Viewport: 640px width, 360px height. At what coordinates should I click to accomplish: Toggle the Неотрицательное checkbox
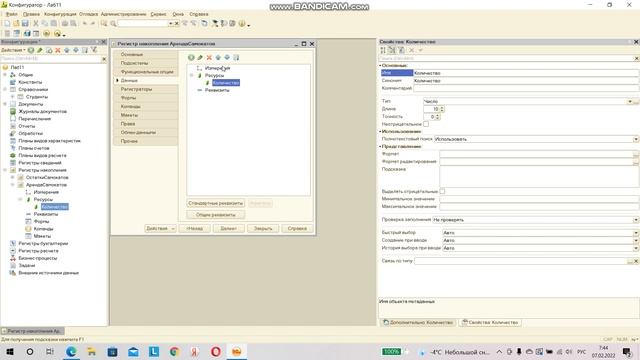pyautogui.click(x=426, y=124)
